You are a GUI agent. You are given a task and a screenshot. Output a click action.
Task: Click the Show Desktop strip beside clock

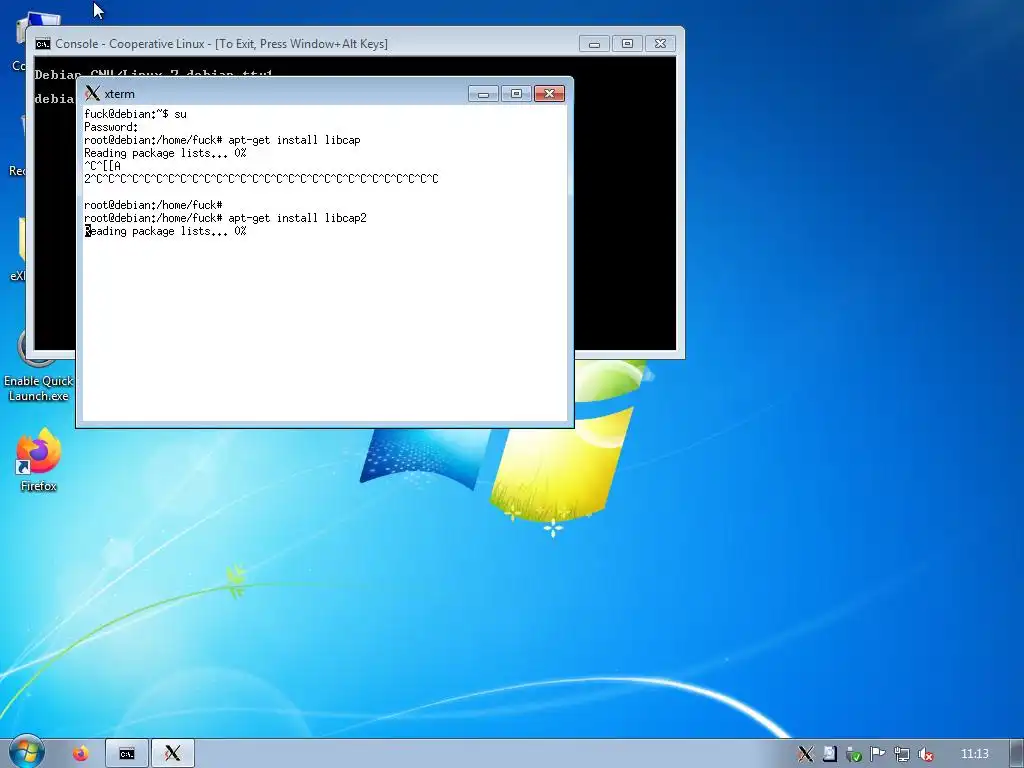point(1018,754)
